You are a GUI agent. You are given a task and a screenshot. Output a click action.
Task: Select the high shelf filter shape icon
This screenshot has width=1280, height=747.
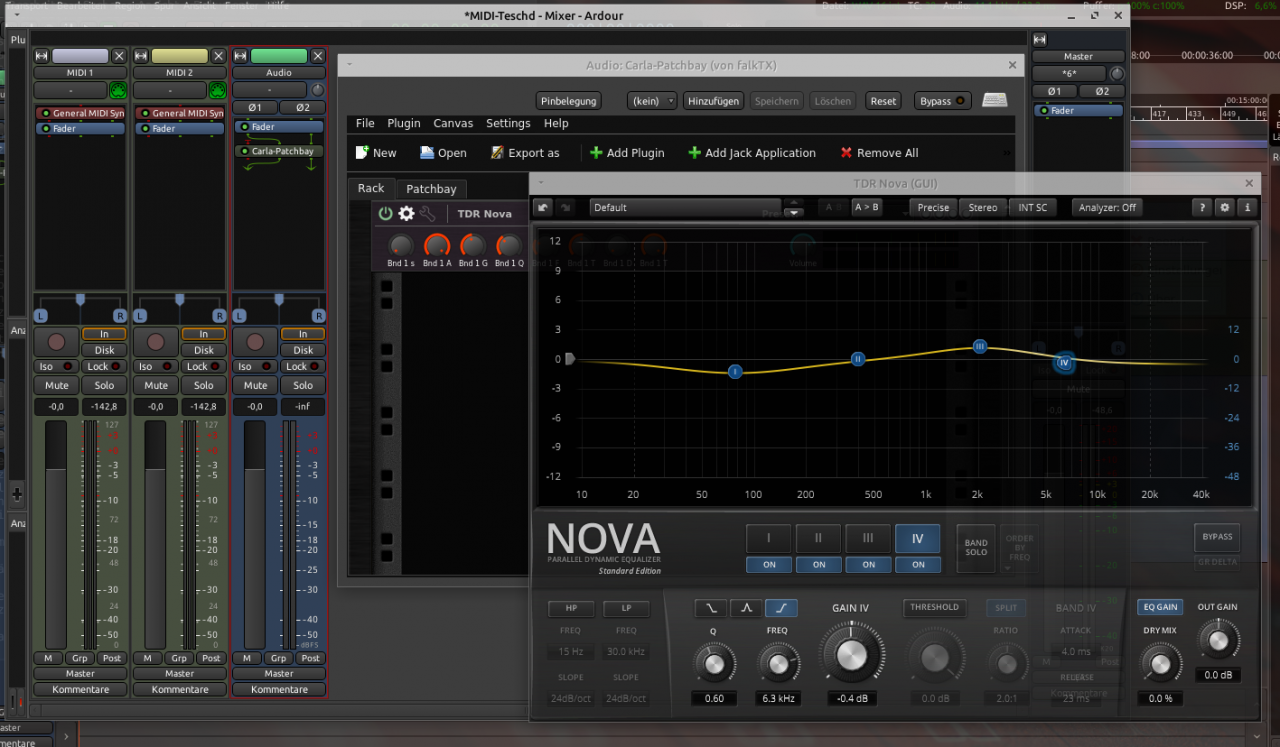pyautogui.click(x=781, y=607)
